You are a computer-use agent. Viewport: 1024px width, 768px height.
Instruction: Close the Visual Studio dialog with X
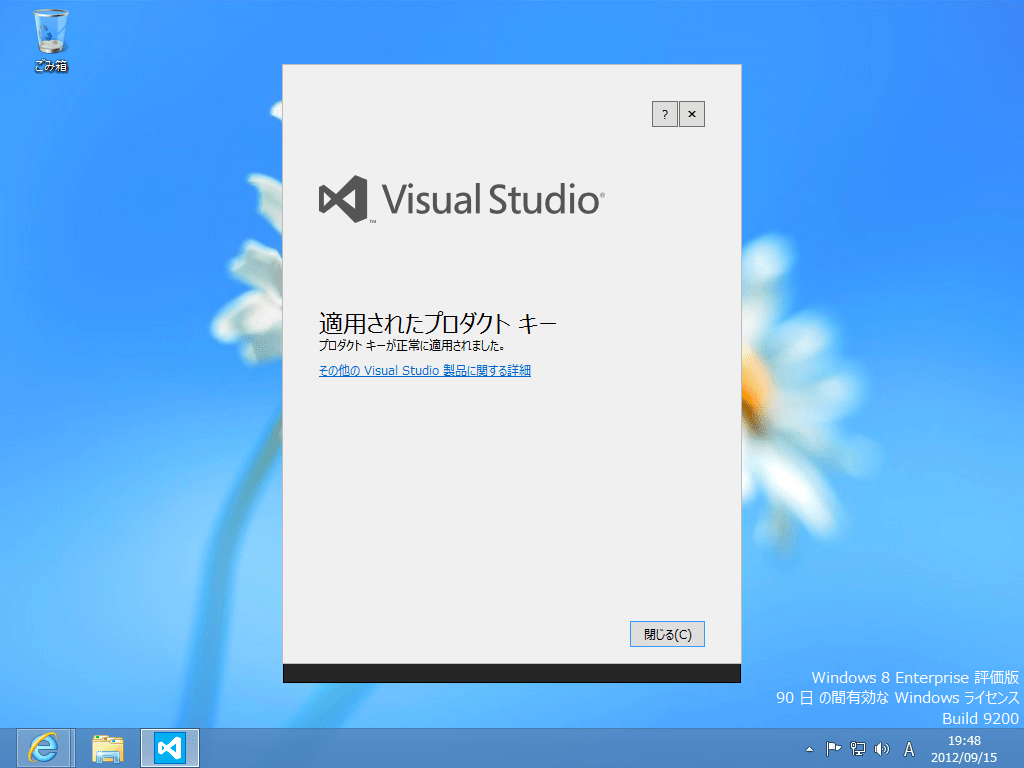tap(692, 114)
